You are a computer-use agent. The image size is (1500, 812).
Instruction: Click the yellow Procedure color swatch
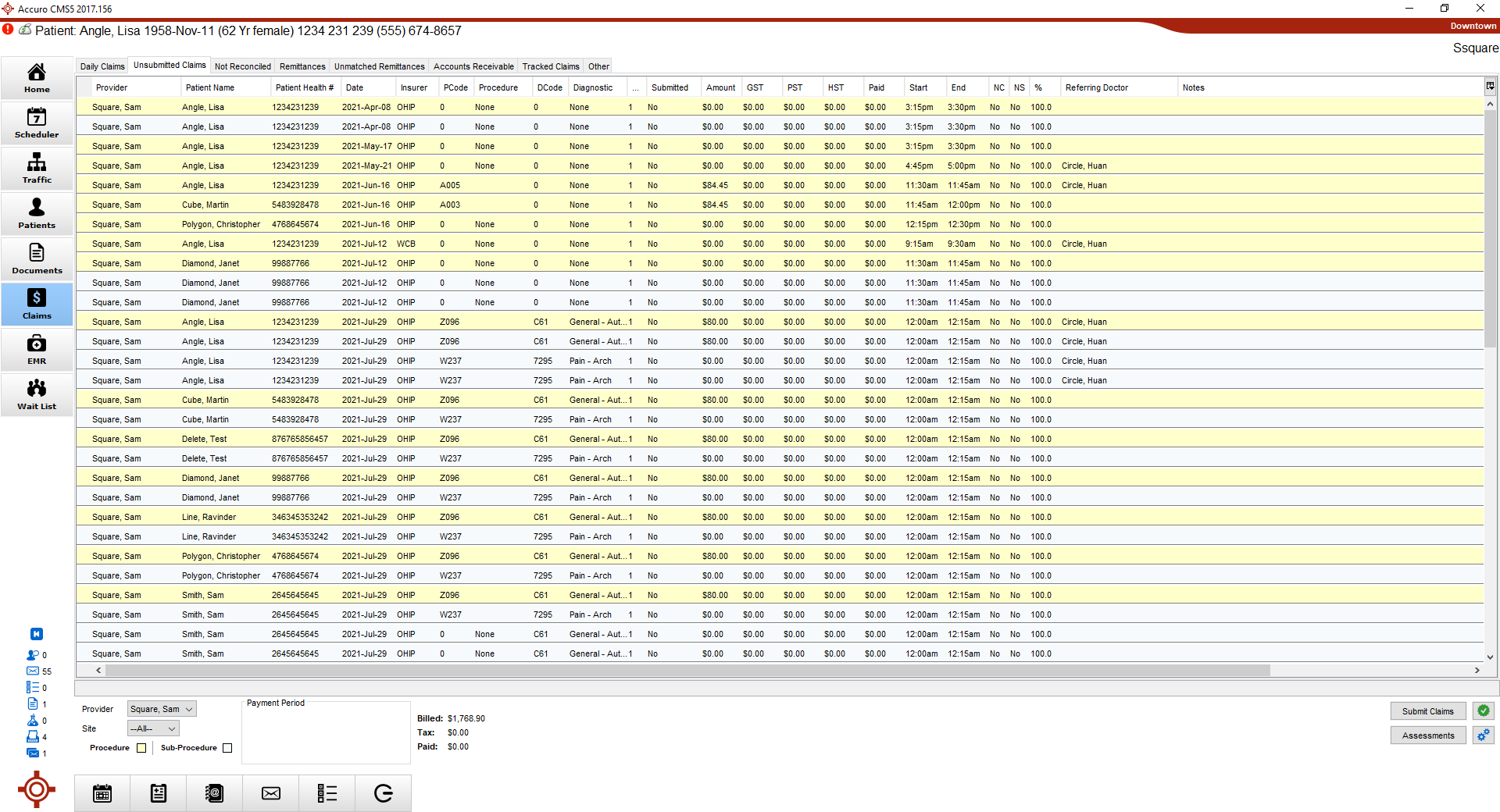tap(141, 748)
